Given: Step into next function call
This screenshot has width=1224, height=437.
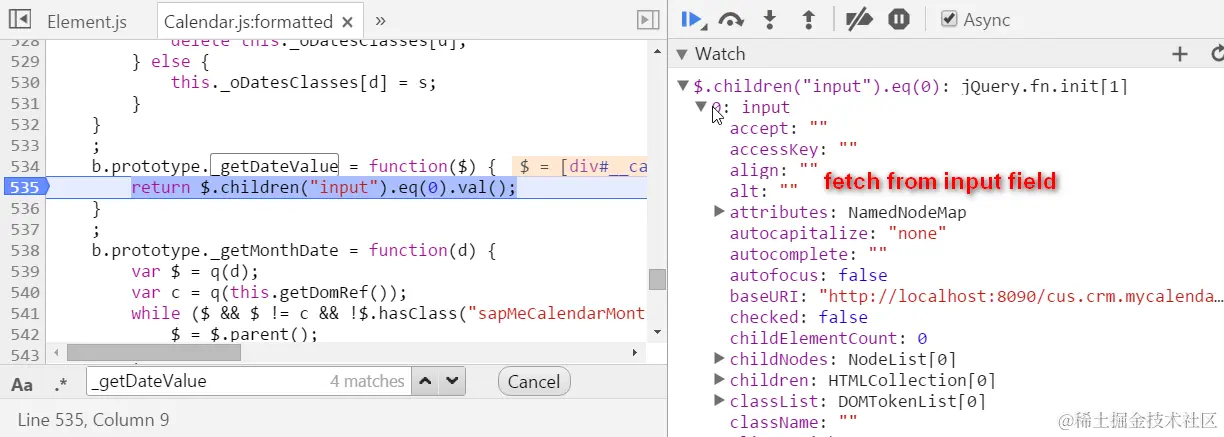Looking at the screenshot, I should [x=769, y=20].
